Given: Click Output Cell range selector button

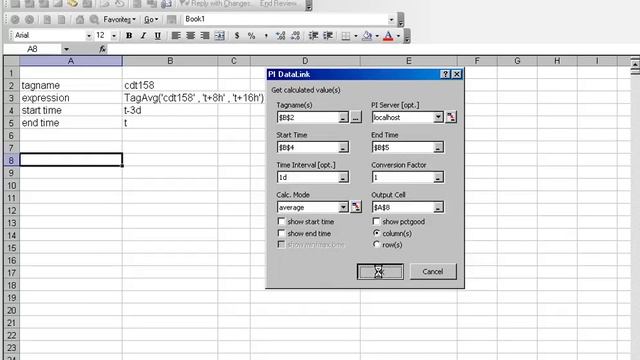Looking at the screenshot, I should click(438, 207).
